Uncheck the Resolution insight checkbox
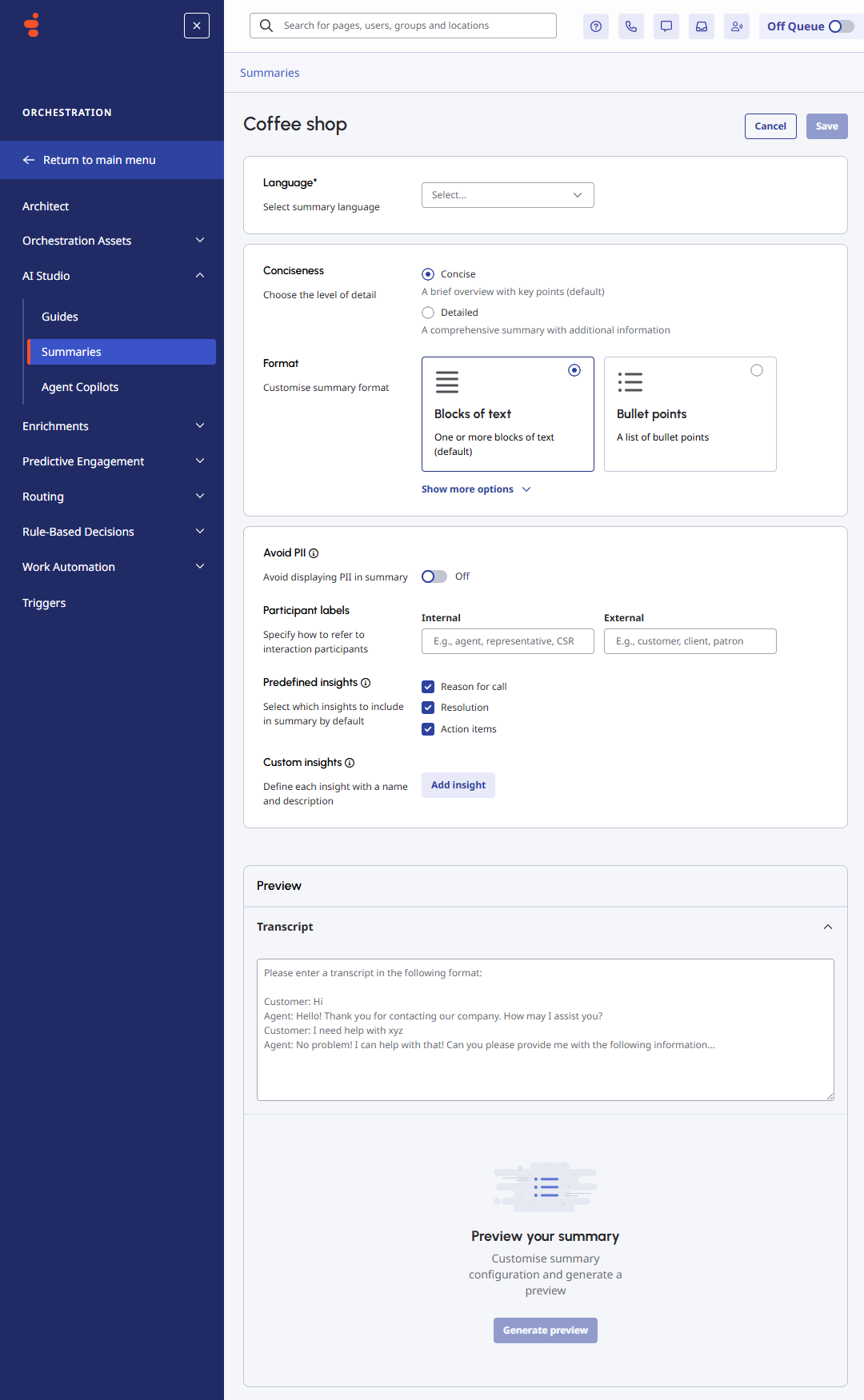This screenshot has width=864, height=1400. tap(428, 708)
